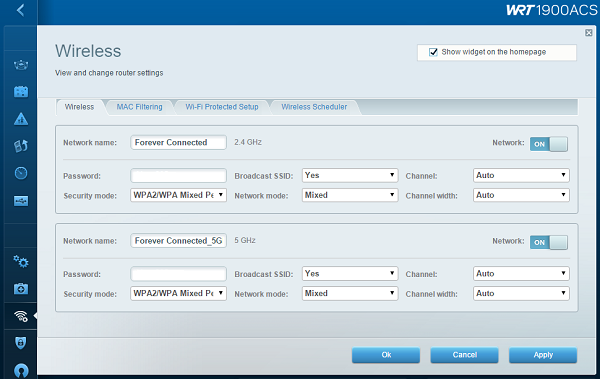Open 5 GHz Channel dropdown
Viewport: 600px width, 379px height.
point(521,274)
